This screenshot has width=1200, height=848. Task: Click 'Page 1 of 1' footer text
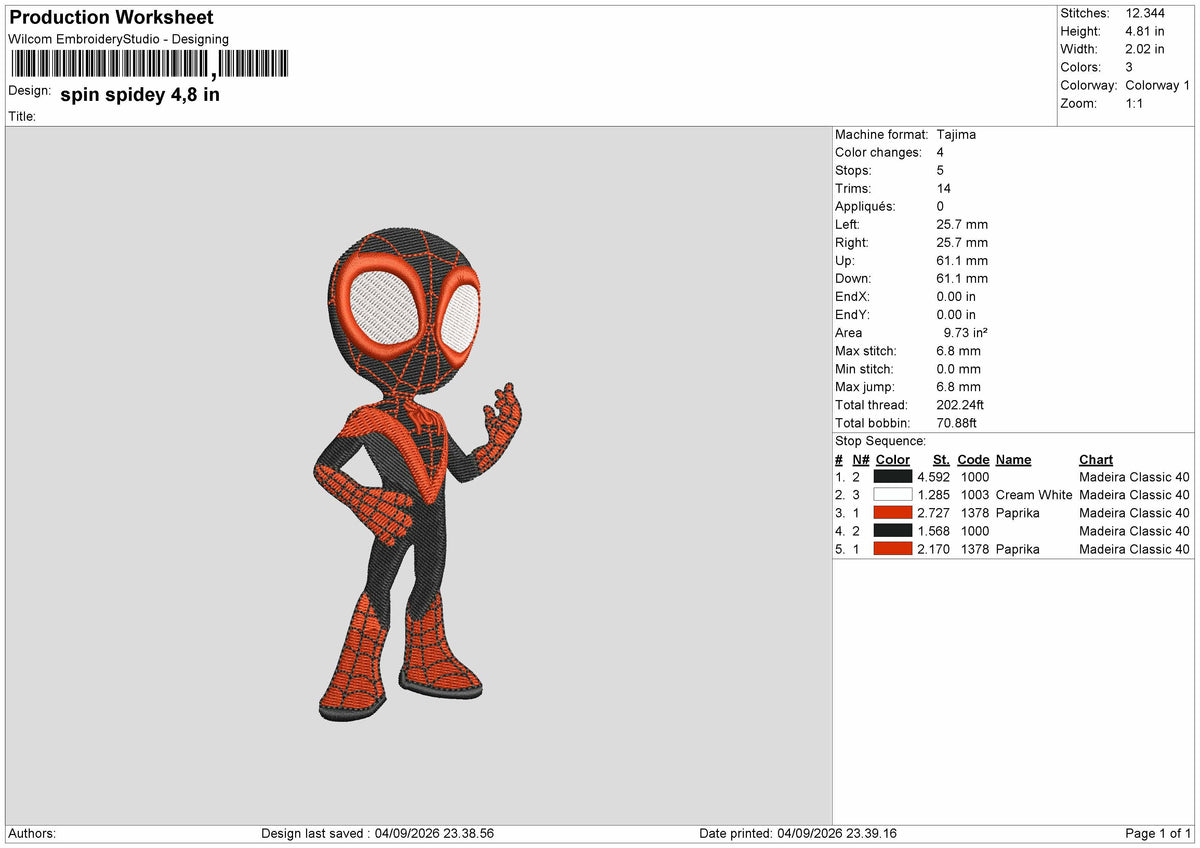click(1158, 834)
